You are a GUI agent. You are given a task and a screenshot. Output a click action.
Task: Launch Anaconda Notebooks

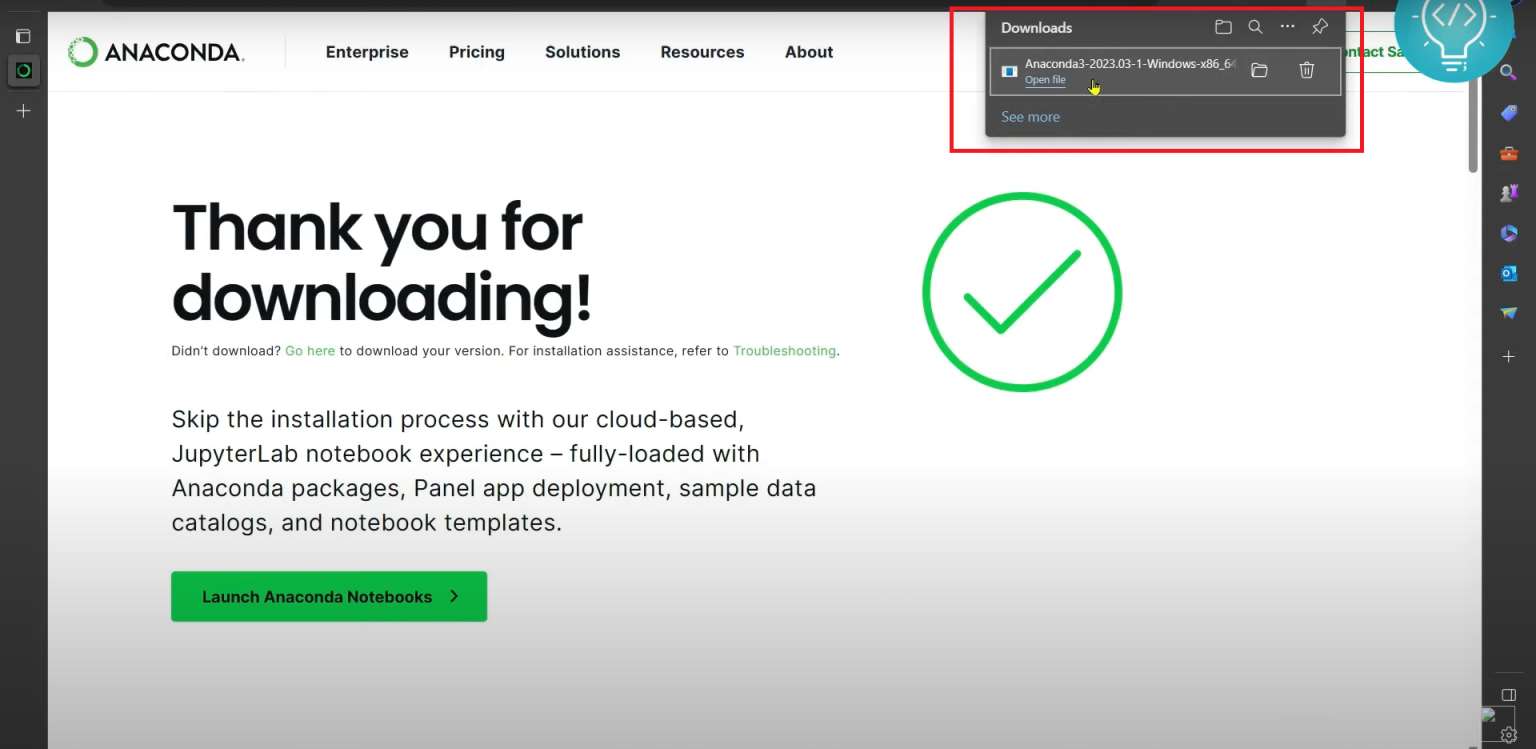[329, 596]
